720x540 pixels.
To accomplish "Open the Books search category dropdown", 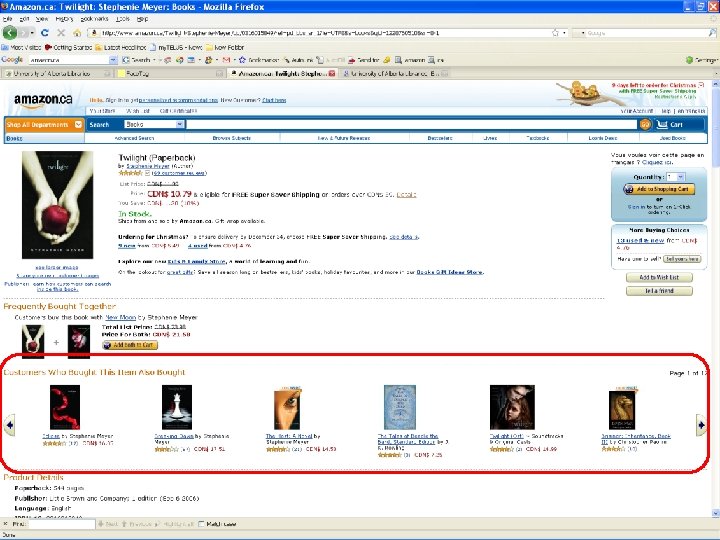I will [154, 124].
